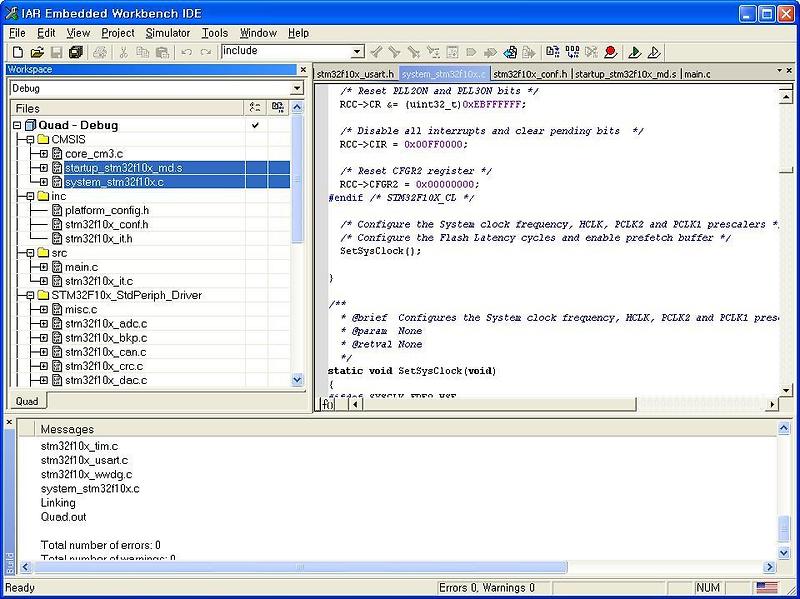Click the Debug without Downloading icon
The width and height of the screenshot is (800, 599).
coord(654,52)
